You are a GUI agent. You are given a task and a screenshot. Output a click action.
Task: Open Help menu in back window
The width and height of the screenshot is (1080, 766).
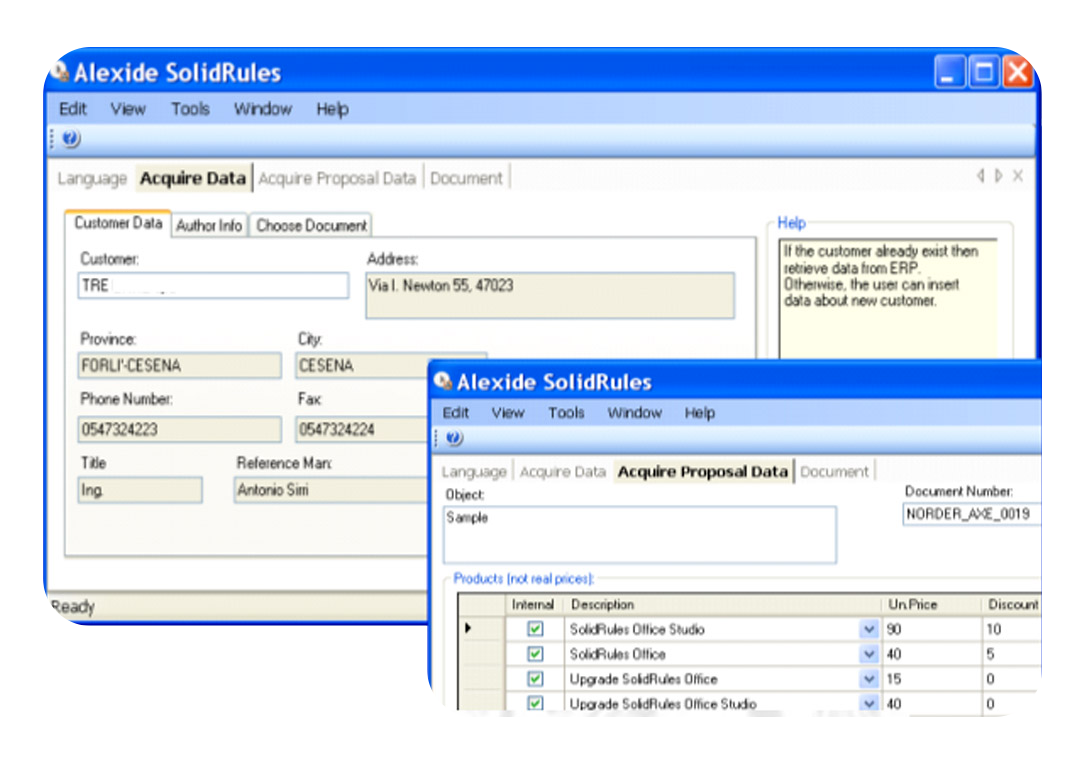point(332,109)
